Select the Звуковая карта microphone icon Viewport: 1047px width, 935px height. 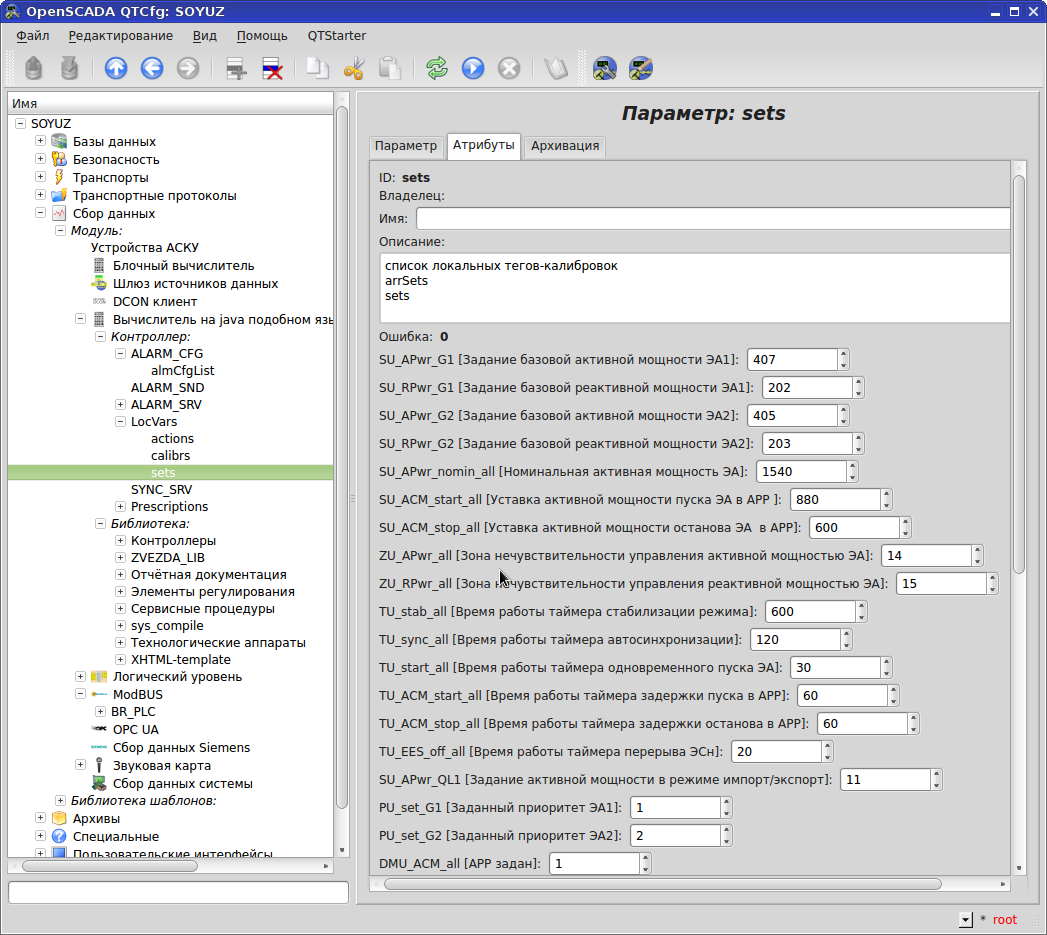(99, 765)
